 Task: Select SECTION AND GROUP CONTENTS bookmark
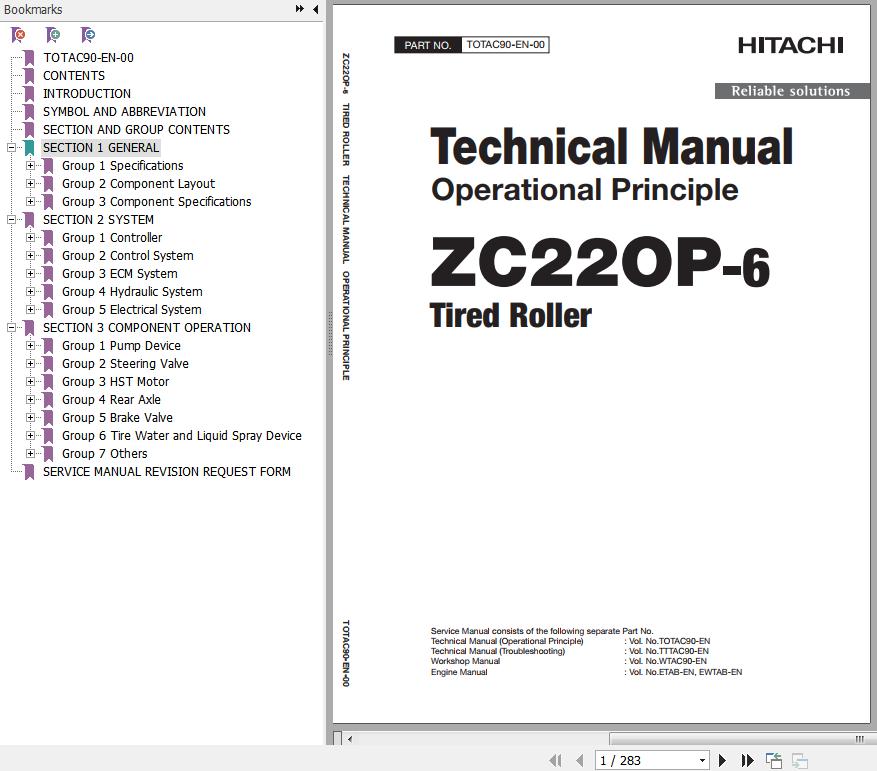(136, 129)
